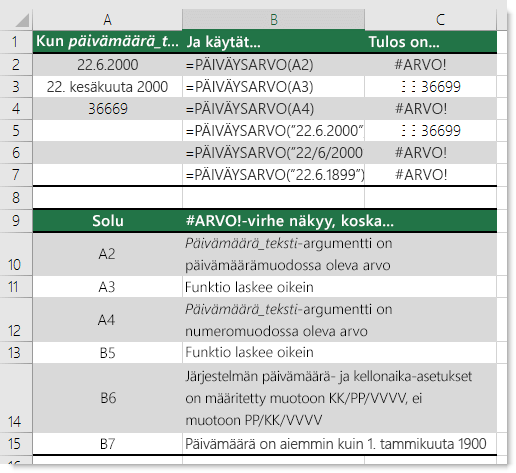
Task: Select cell '22. kesäkuuta 2000'
Action: 107,87
